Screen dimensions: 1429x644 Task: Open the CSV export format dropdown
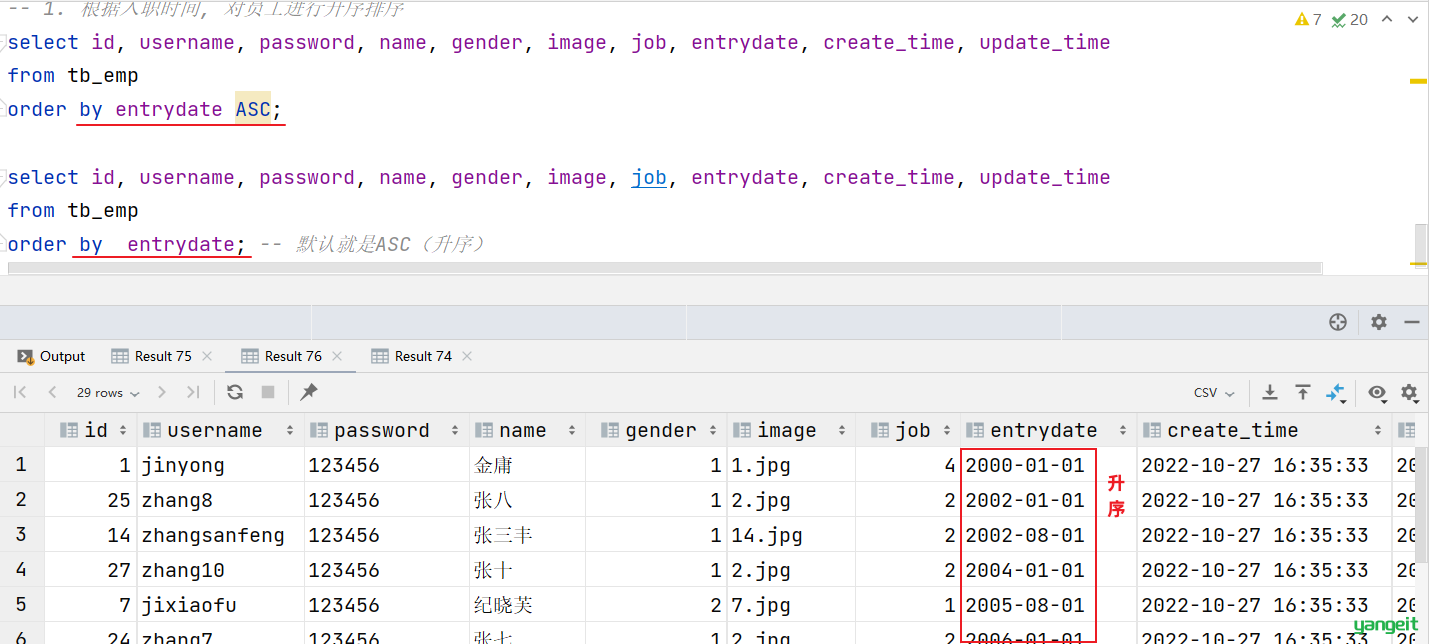point(1214,393)
